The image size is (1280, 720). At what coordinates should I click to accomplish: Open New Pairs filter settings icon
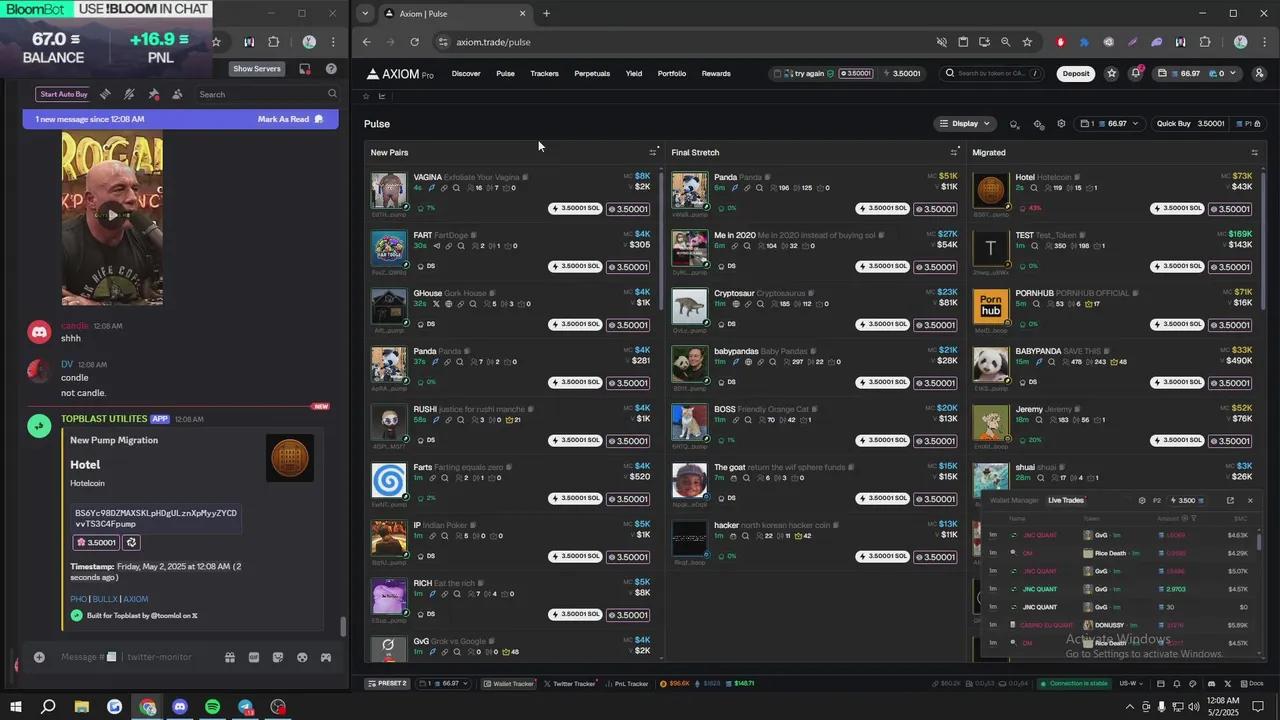[653, 152]
